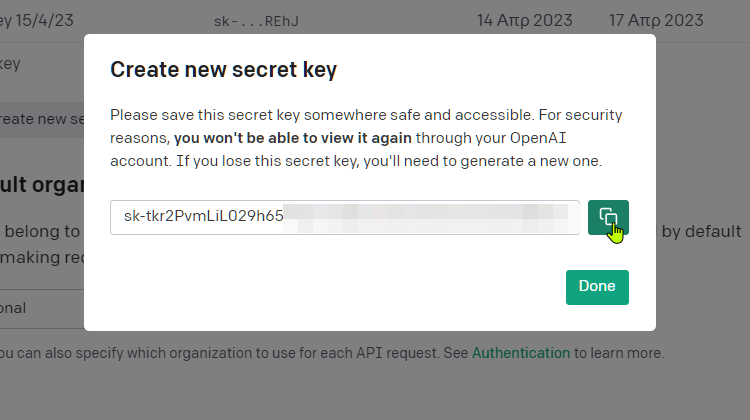Open the Authentication link
Image resolution: width=750 pixels, height=420 pixels.
pos(521,353)
